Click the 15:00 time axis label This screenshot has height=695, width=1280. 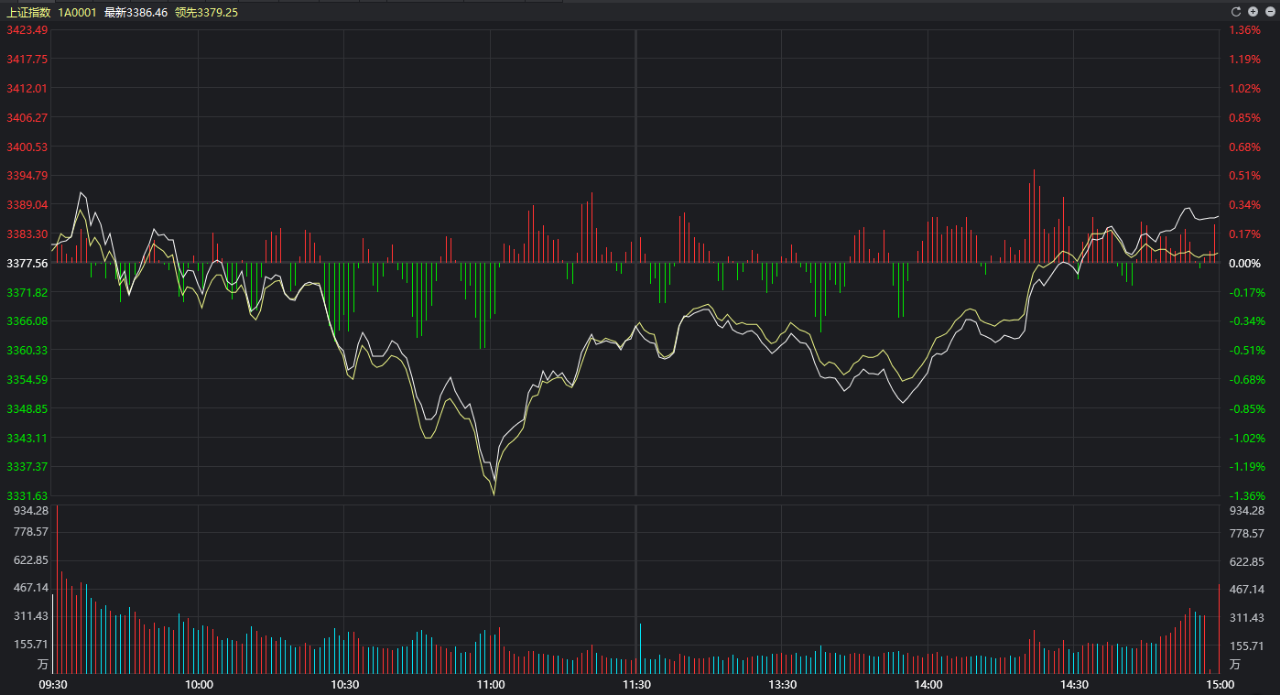(x=1219, y=685)
